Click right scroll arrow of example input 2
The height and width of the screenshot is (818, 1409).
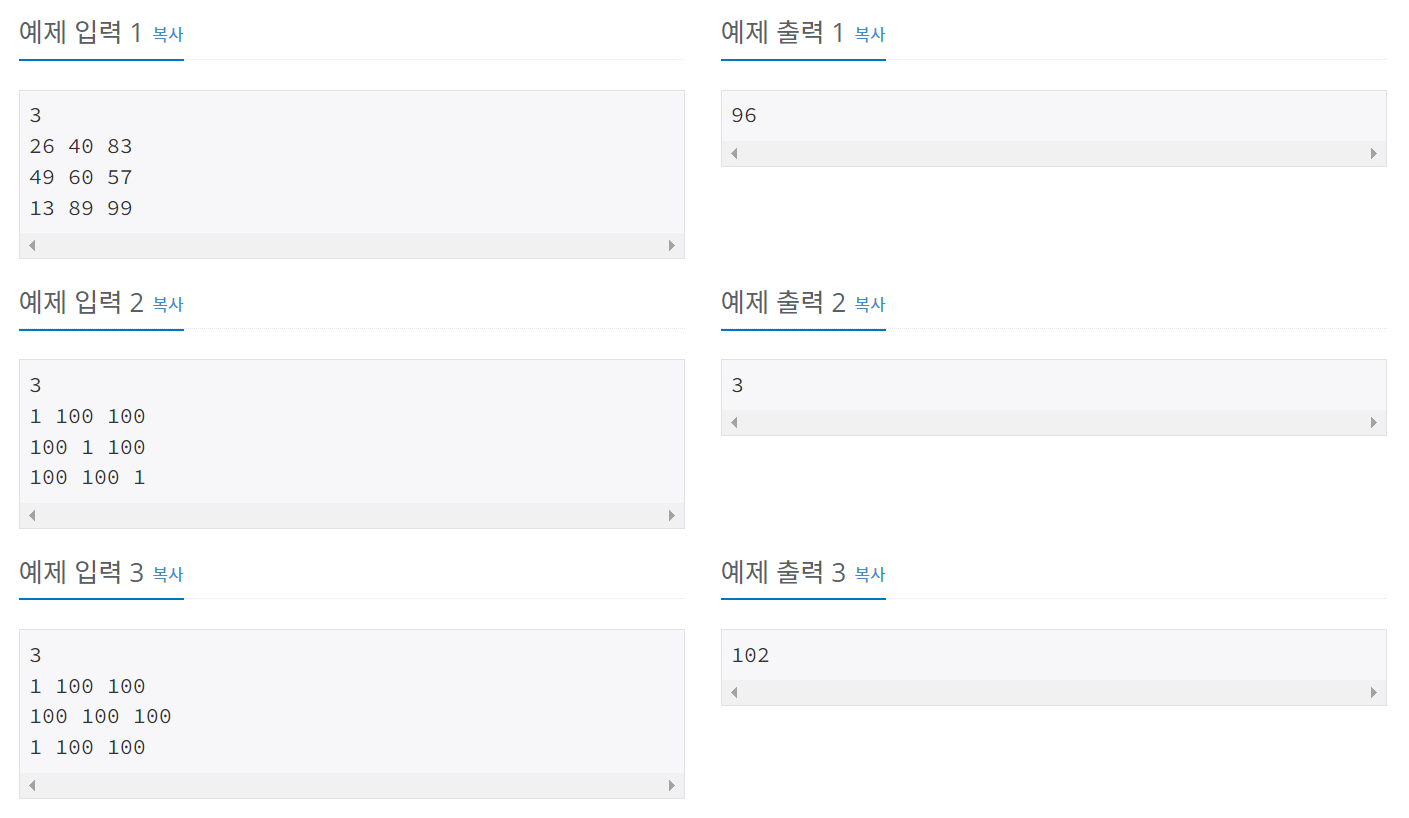coord(672,516)
